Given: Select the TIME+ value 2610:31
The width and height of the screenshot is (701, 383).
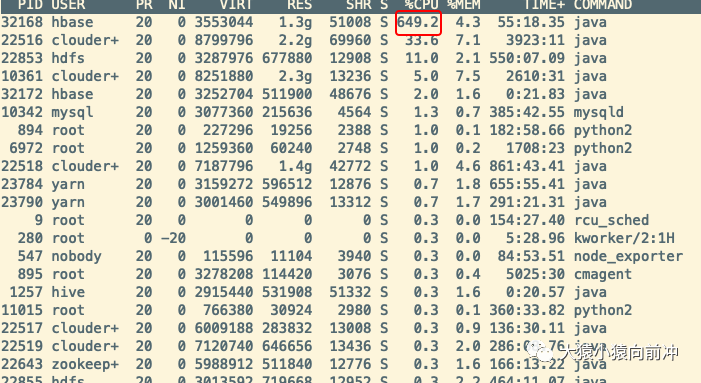Looking at the screenshot, I should click(536, 76).
